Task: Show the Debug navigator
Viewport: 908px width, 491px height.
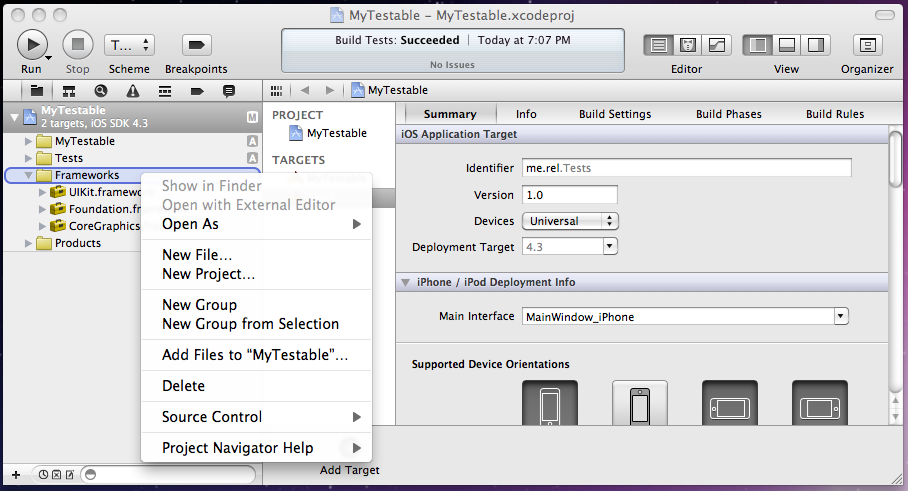Action: 165,91
